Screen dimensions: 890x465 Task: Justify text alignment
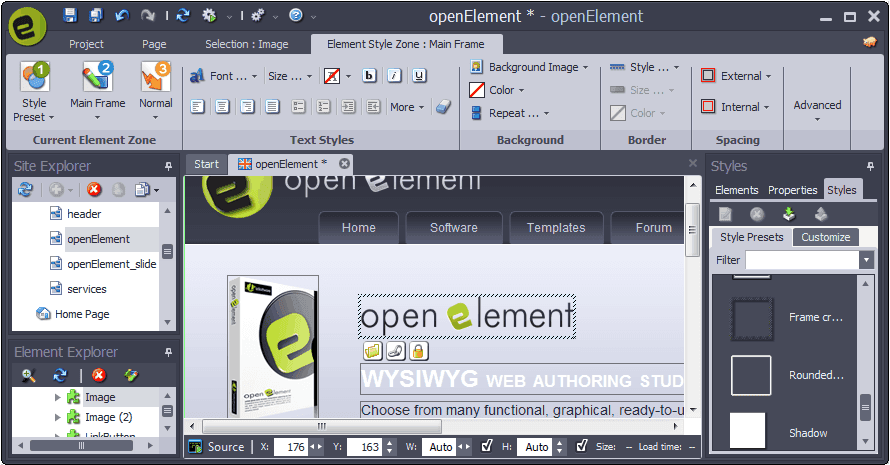pos(272,107)
